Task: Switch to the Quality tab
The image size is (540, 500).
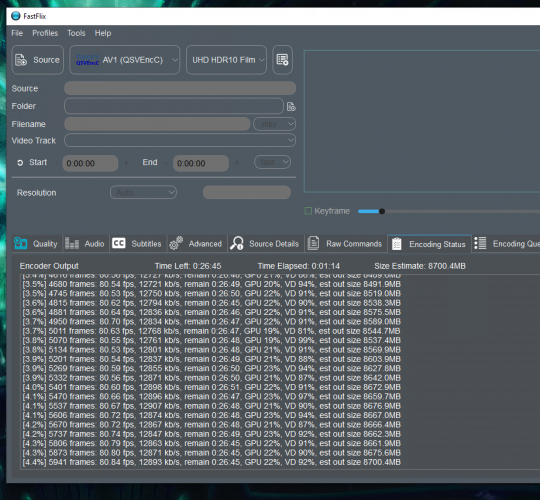Action: [37, 244]
